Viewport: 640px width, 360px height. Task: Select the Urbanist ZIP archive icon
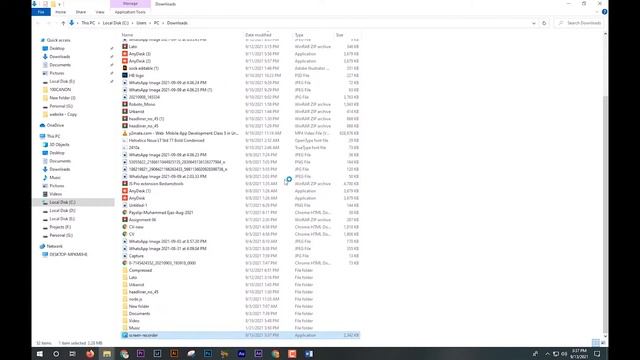pos(125,111)
